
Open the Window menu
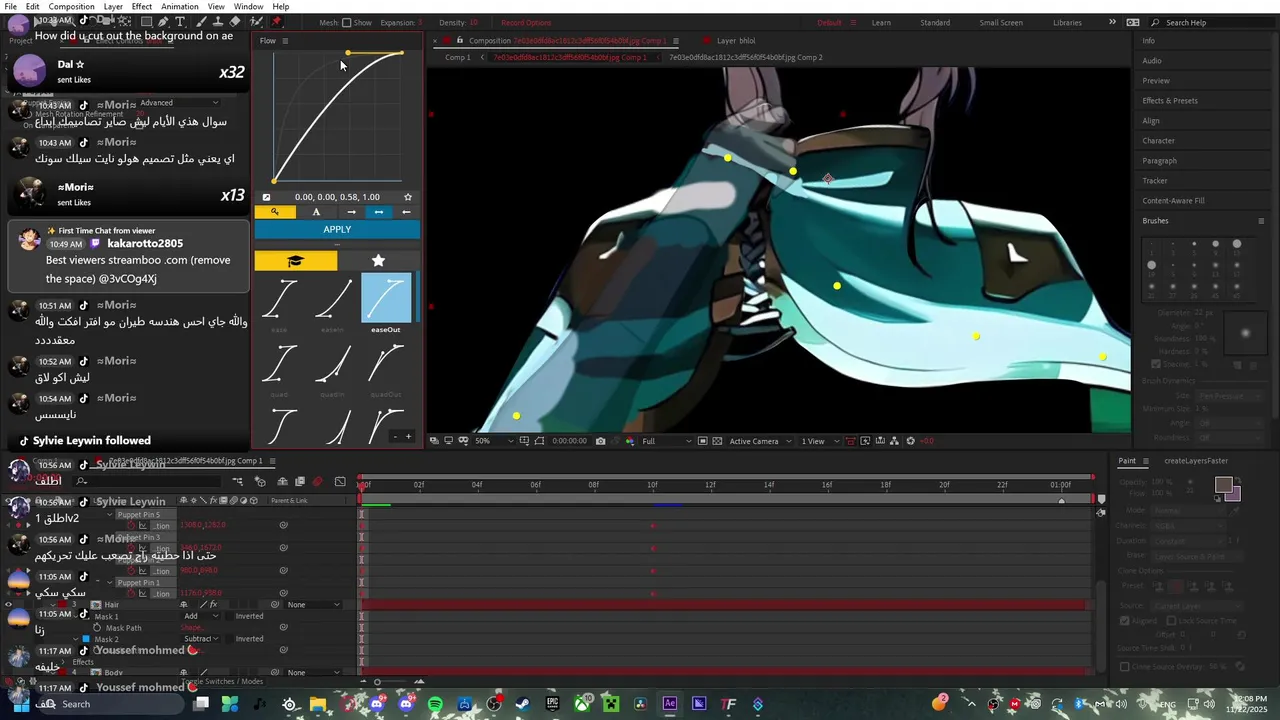point(248,6)
